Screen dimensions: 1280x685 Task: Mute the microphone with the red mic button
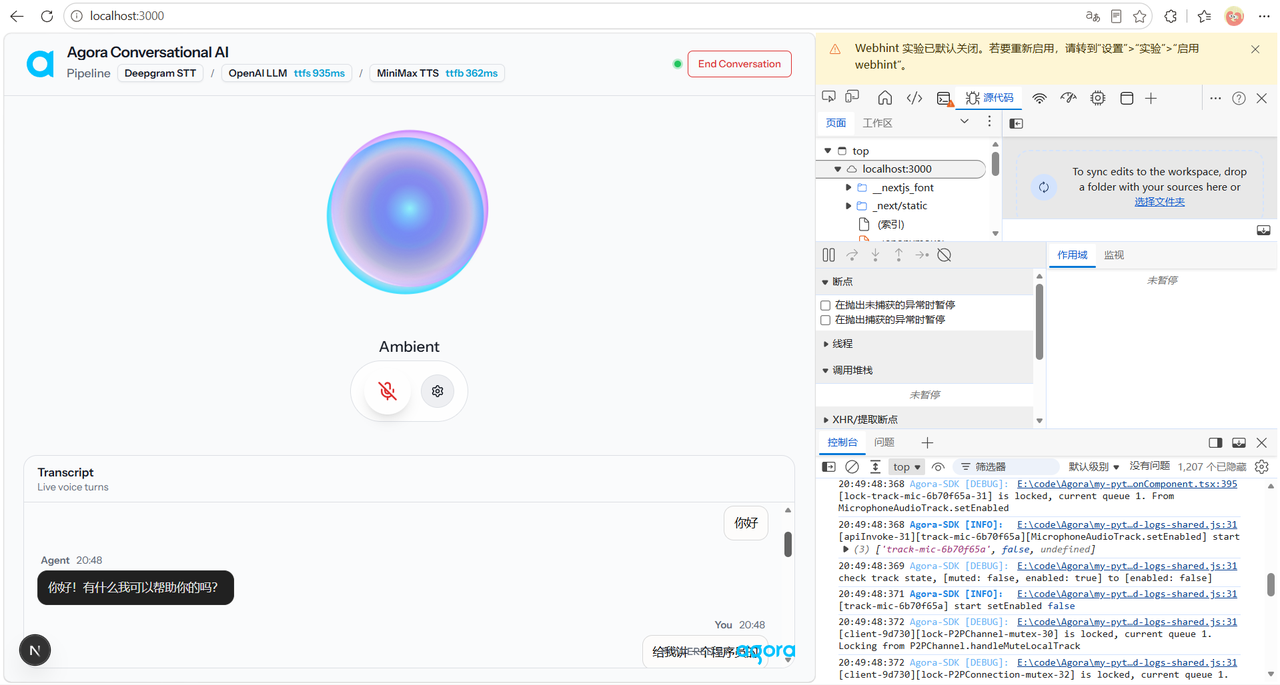coord(388,391)
